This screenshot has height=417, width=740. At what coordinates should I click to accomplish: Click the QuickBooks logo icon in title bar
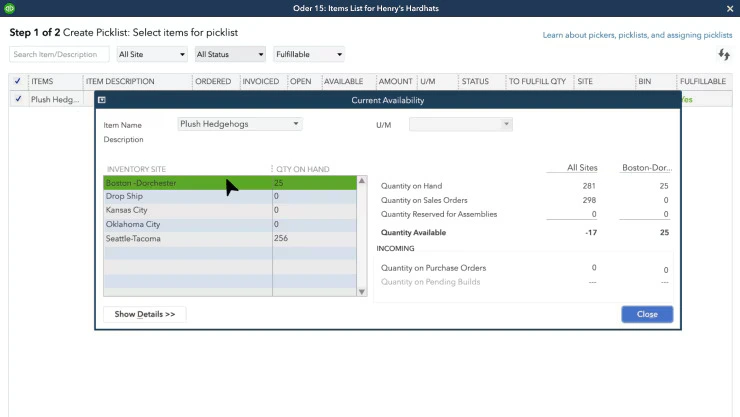click(x=9, y=8)
